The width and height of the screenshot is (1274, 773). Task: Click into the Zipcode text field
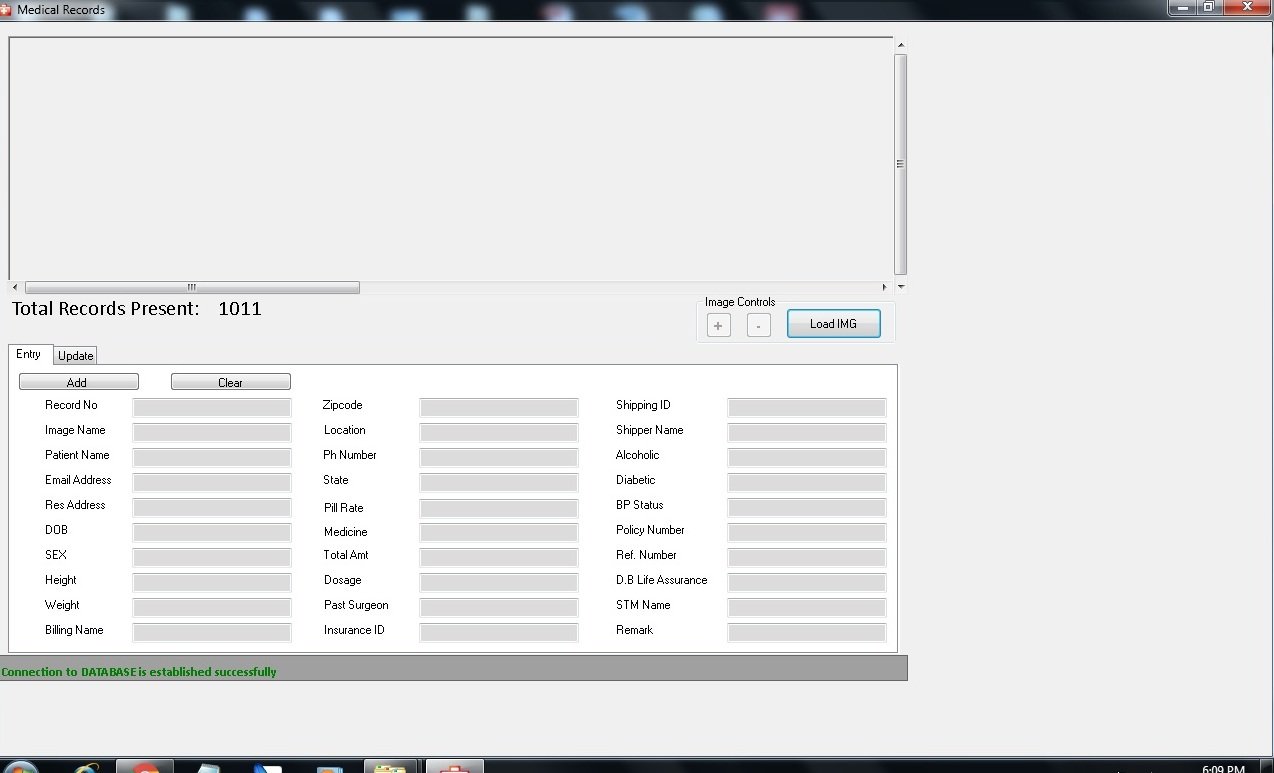(498, 407)
